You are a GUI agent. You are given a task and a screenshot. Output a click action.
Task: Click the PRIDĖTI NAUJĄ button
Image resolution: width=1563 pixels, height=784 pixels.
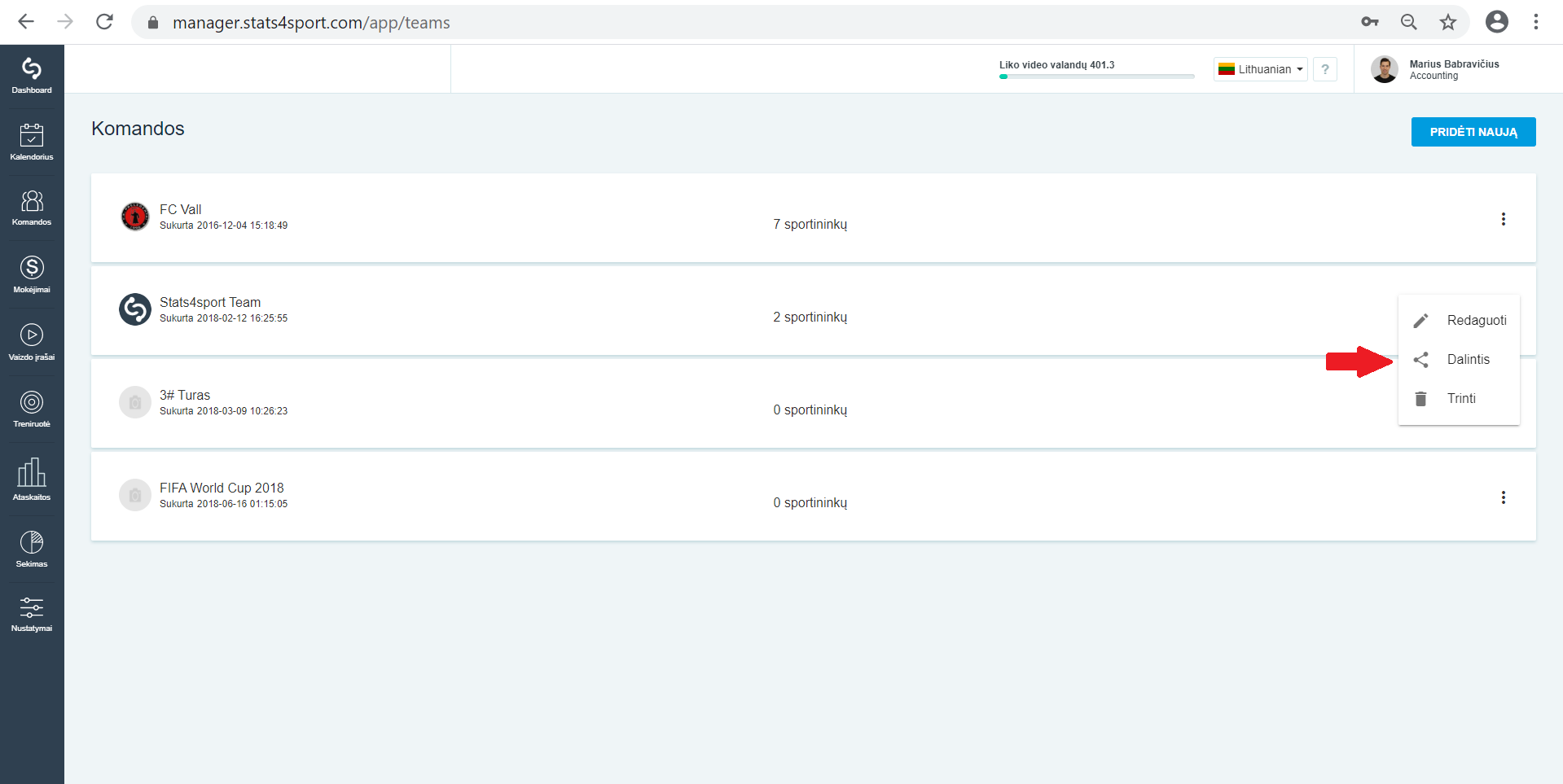point(1473,132)
